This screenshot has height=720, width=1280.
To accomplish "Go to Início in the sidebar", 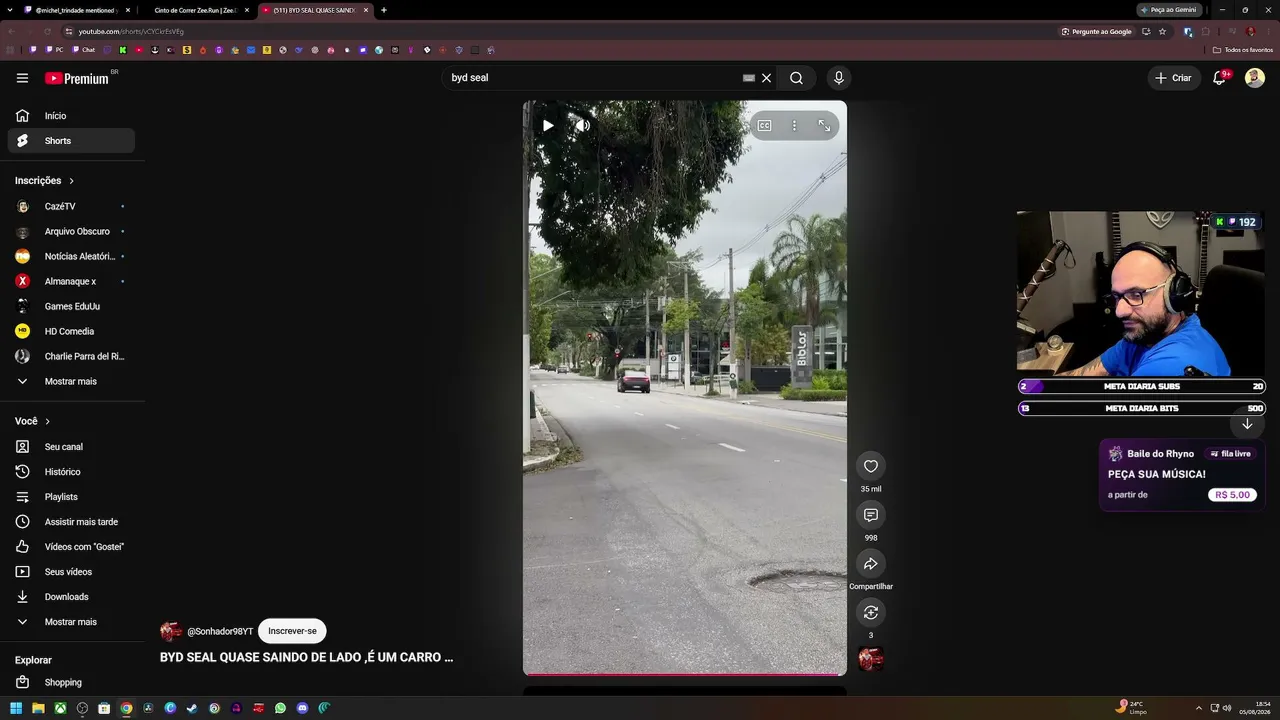I will coord(71,116).
